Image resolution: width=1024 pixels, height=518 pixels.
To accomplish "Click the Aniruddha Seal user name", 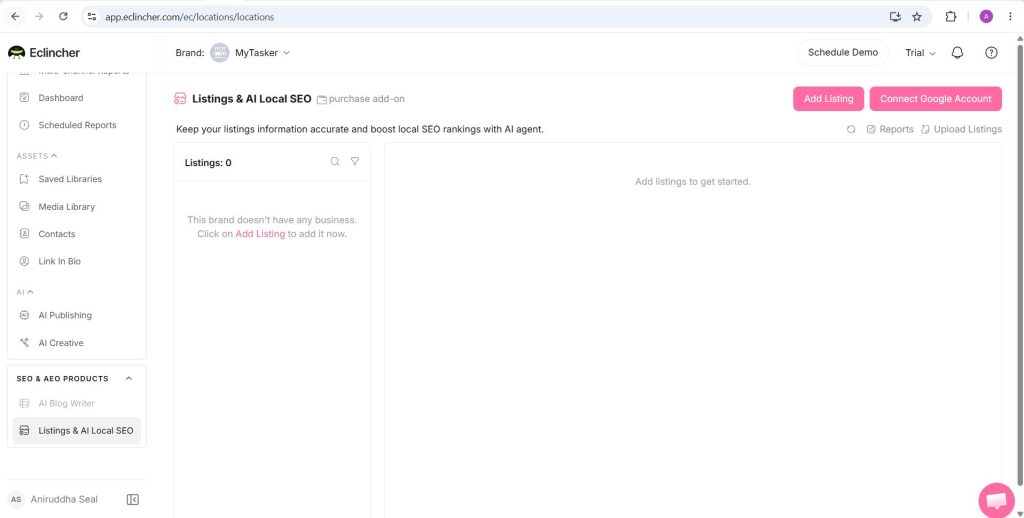I will click(x=64, y=500).
